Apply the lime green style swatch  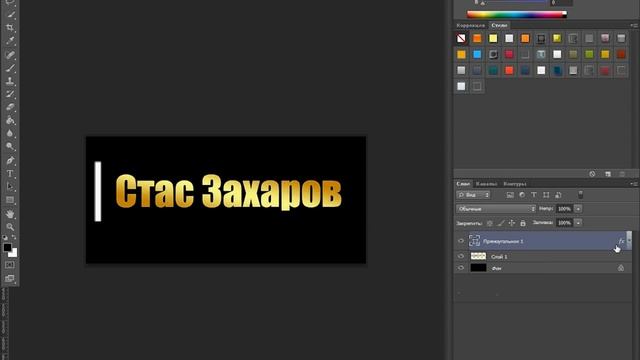coord(589,54)
